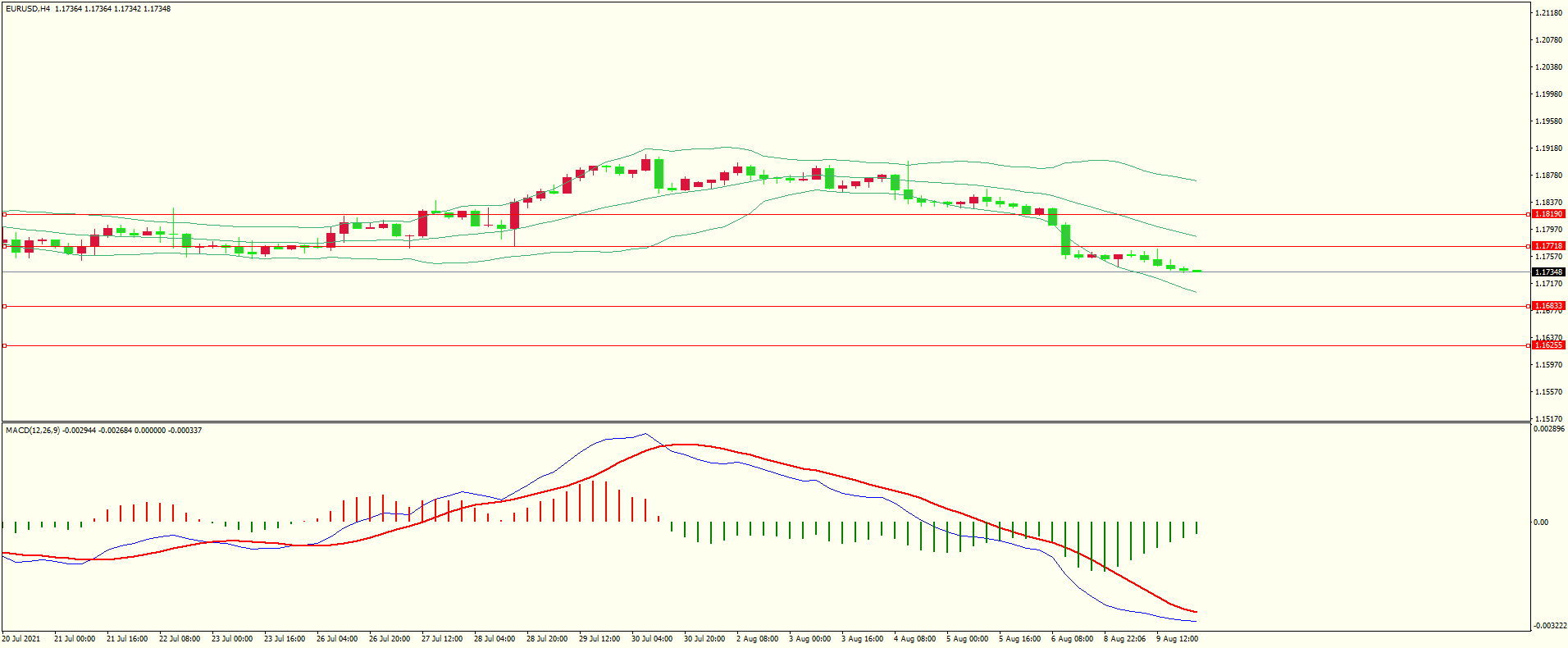Screen dimensions: 1568x648
Task: Click the 28 Jul 20:00 time label
Action: (x=547, y=639)
